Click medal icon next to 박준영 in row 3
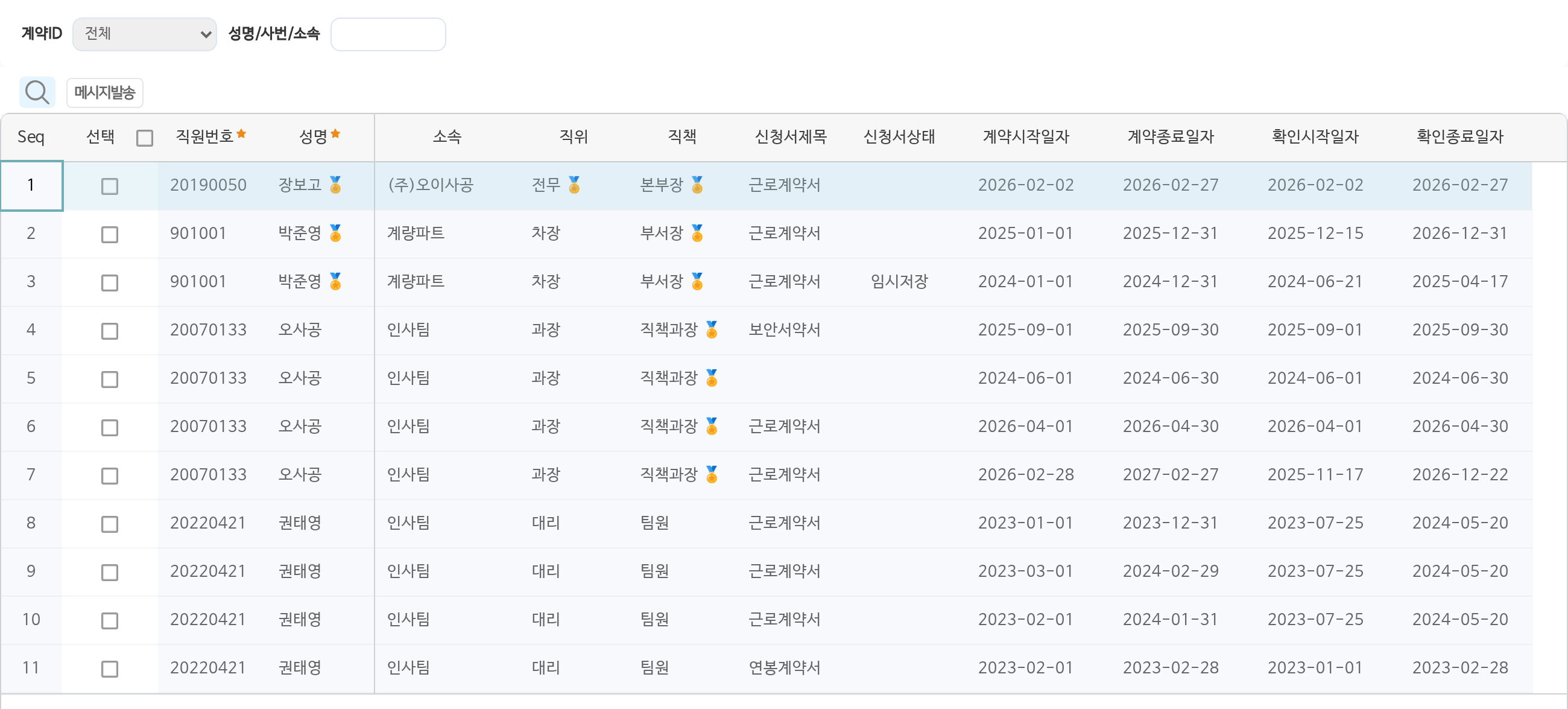Viewport: 1568px width, 709px height. (x=335, y=281)
